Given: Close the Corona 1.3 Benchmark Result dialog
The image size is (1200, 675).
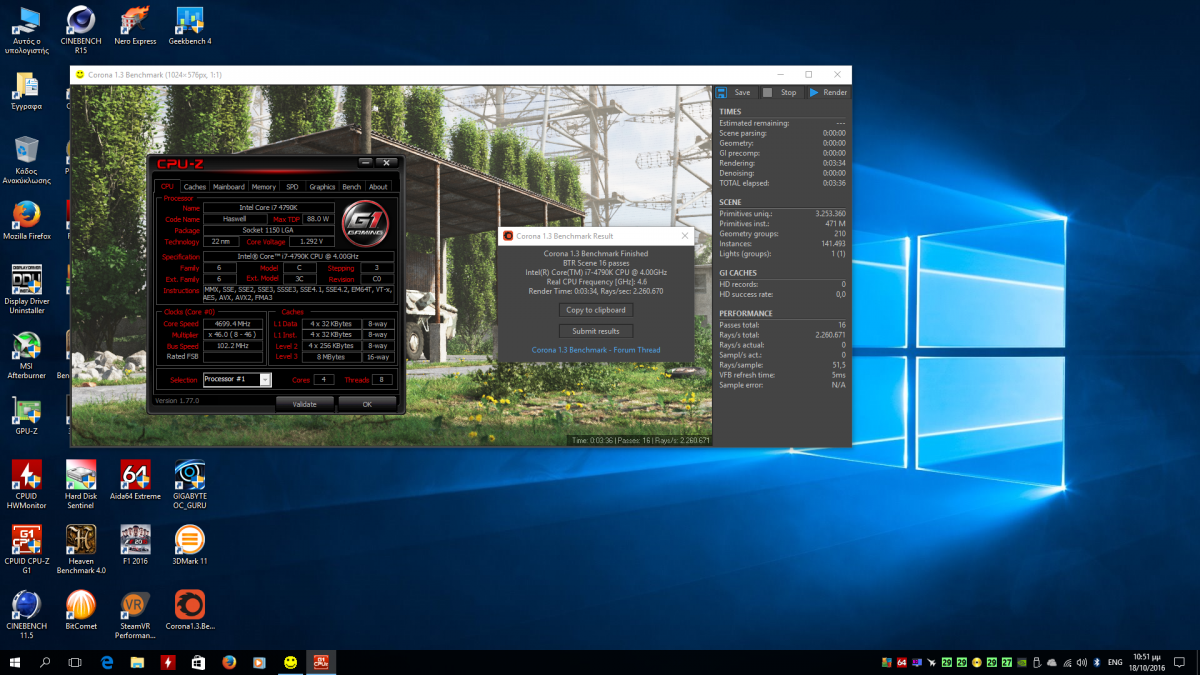Looking at the screenshot, I should 685,236.
